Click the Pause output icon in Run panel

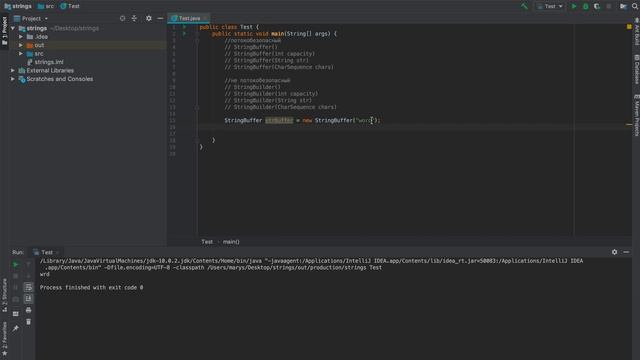(16, 287)
